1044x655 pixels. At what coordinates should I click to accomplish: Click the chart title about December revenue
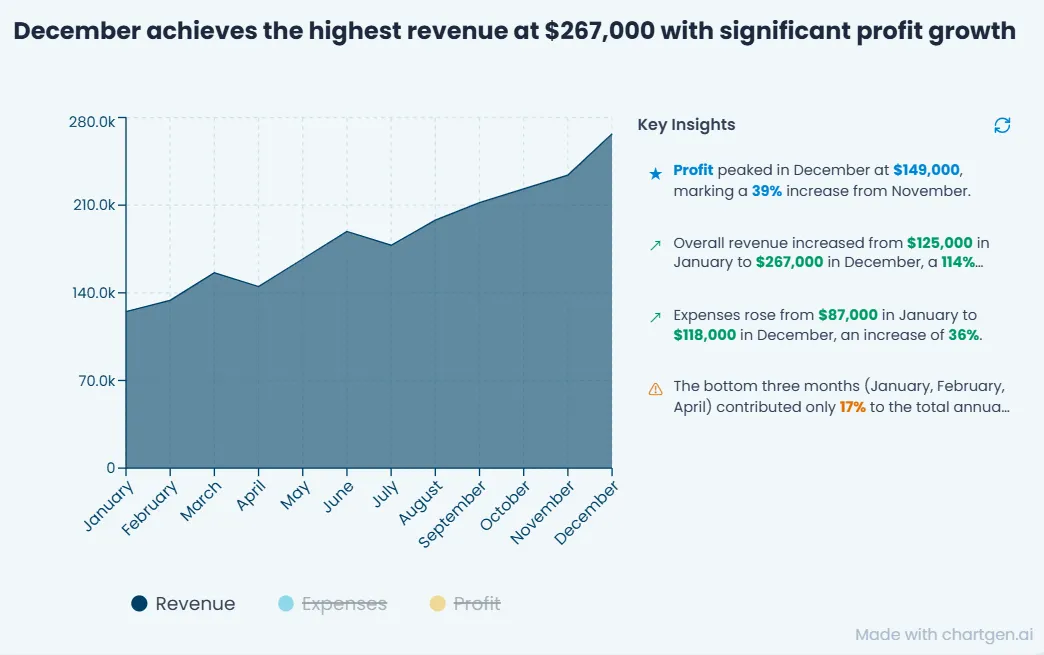[515, 31]
